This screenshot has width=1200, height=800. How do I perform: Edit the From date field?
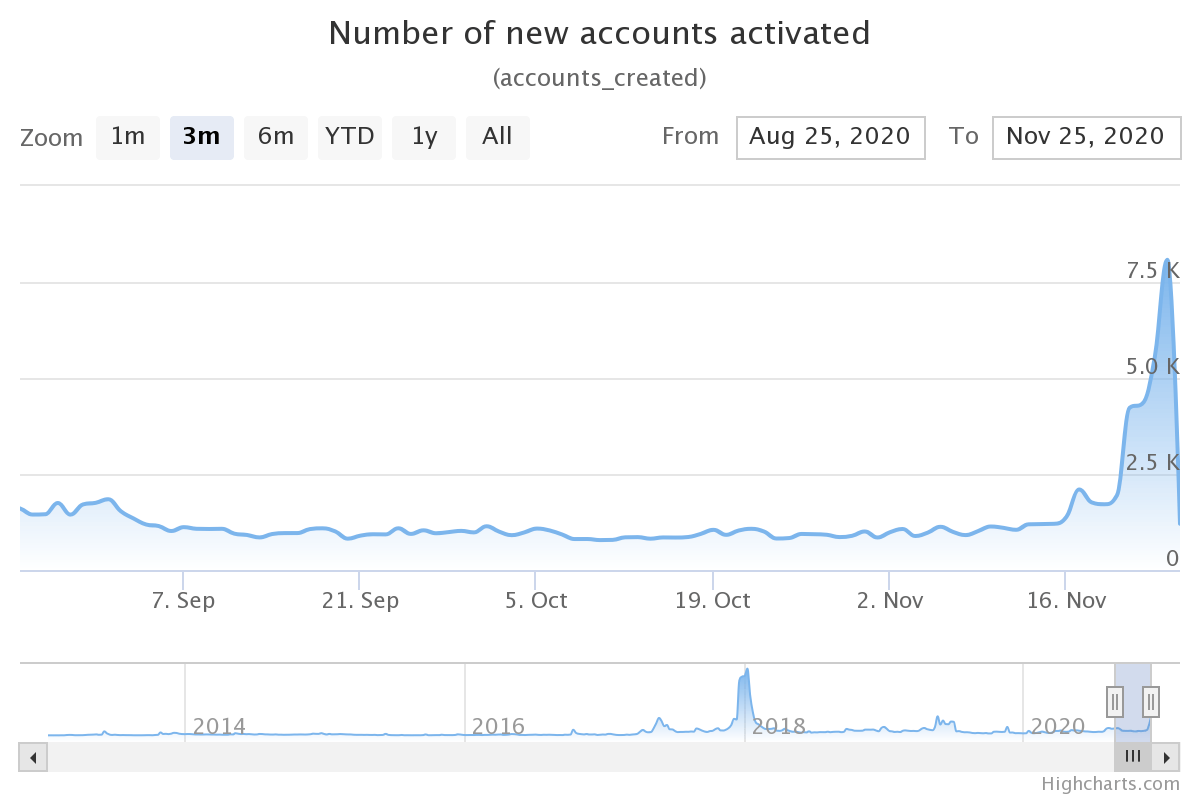[x=831, y=138]
